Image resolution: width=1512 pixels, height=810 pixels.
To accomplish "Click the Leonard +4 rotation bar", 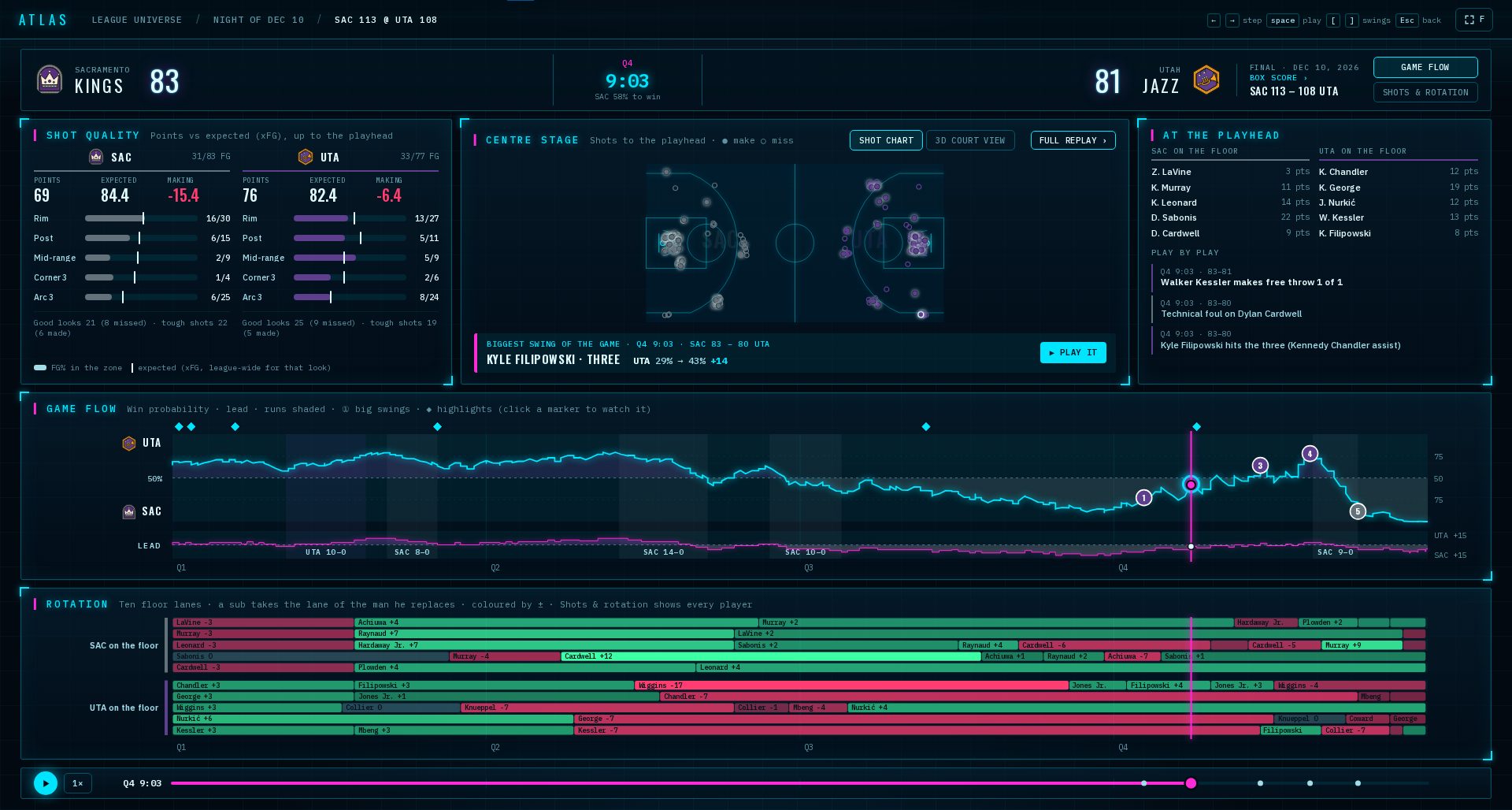I will pos(1061,667).
